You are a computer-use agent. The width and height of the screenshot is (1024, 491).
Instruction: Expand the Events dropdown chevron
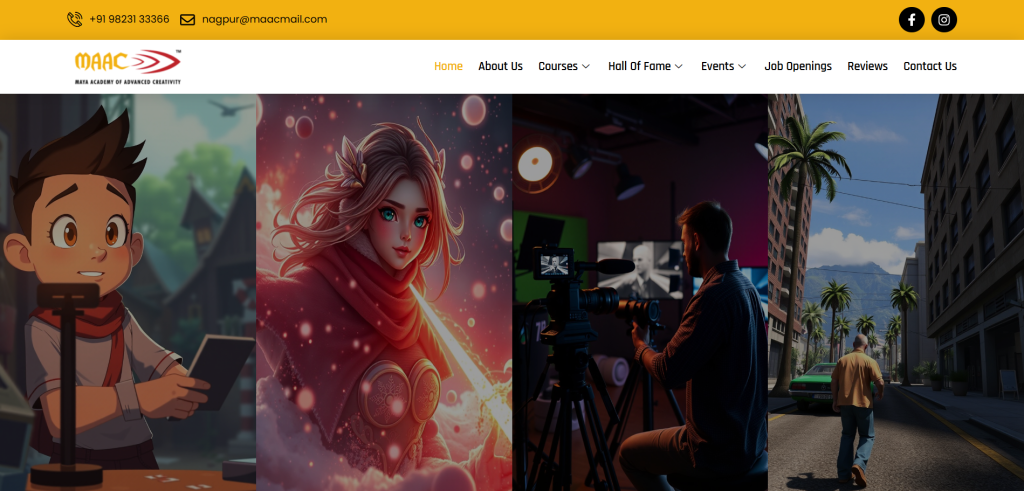click(x=742, y=67)
